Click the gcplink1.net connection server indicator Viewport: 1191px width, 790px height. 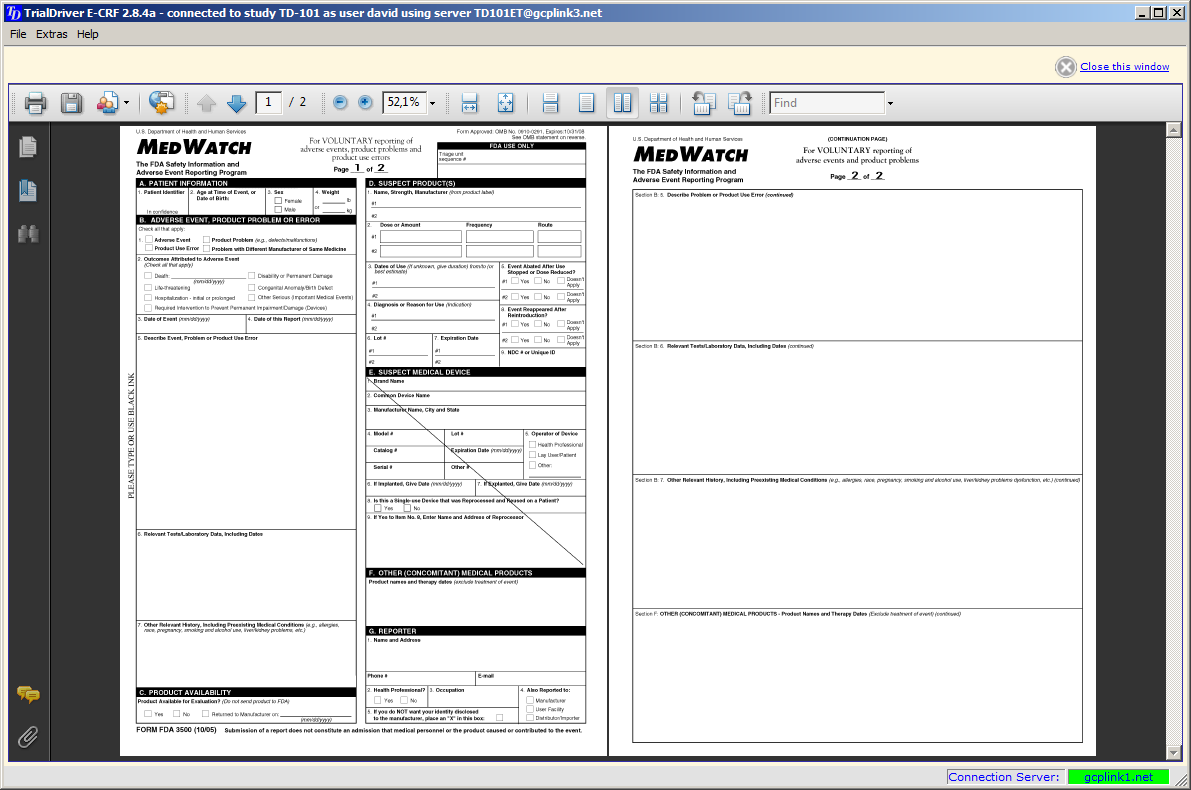[x=1117, y=777]
